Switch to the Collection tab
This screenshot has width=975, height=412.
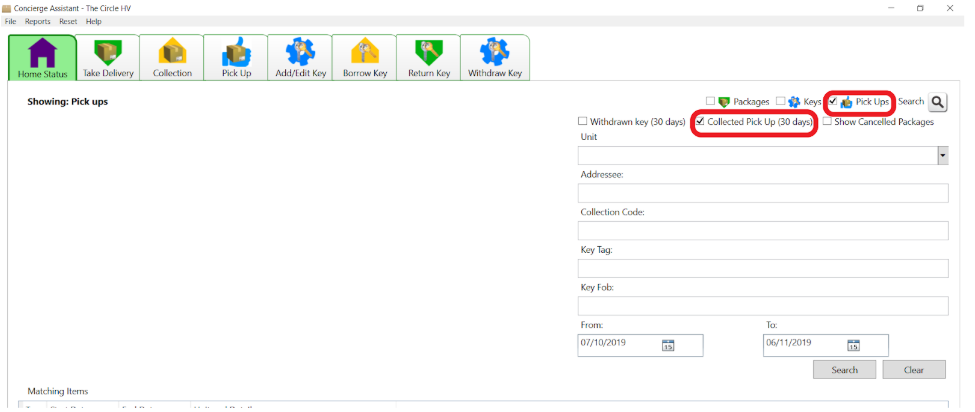tap(172, 58)
